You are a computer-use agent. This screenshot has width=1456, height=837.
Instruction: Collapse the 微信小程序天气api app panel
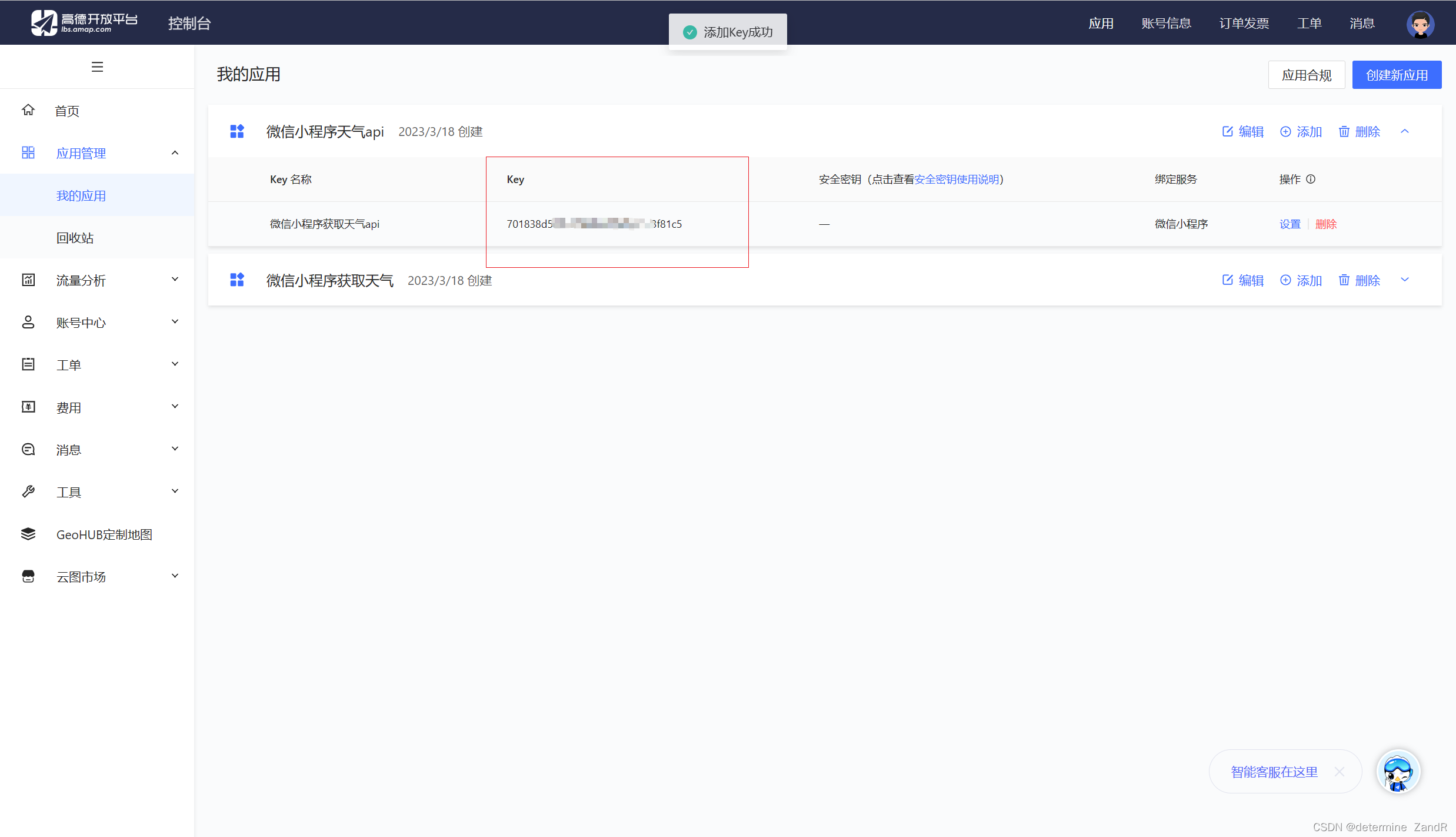[1405, 131]
